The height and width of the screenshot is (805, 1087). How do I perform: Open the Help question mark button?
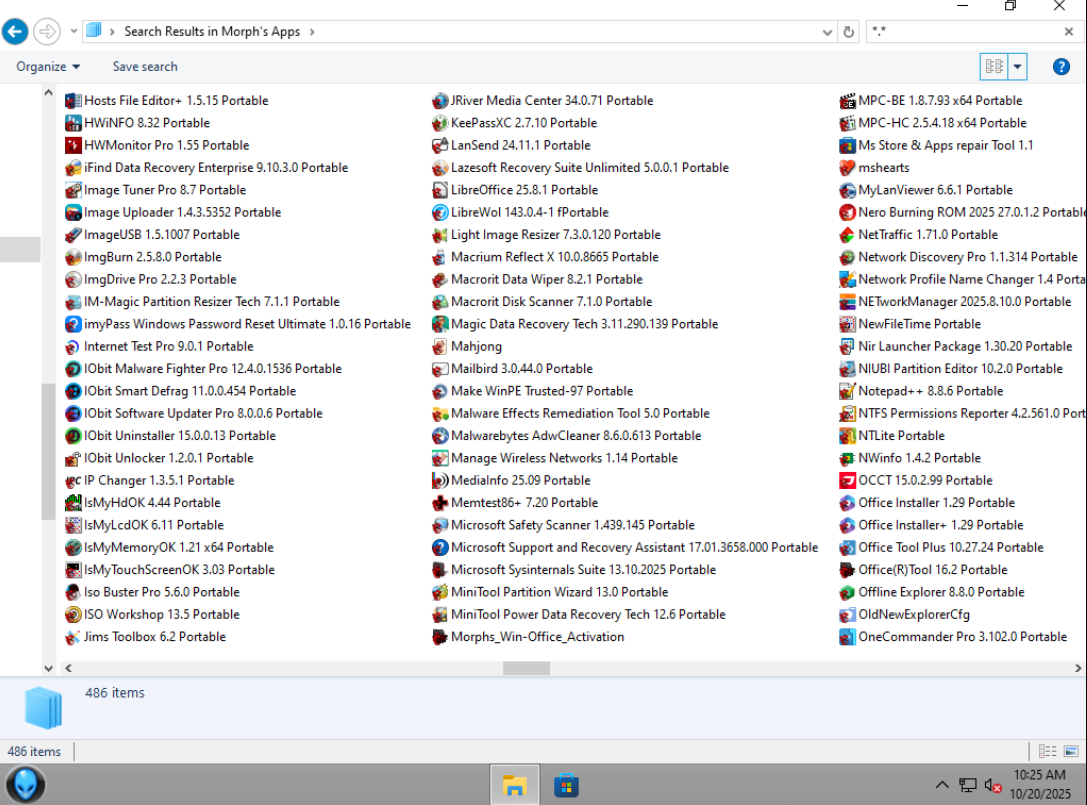tap(1061, 67)
